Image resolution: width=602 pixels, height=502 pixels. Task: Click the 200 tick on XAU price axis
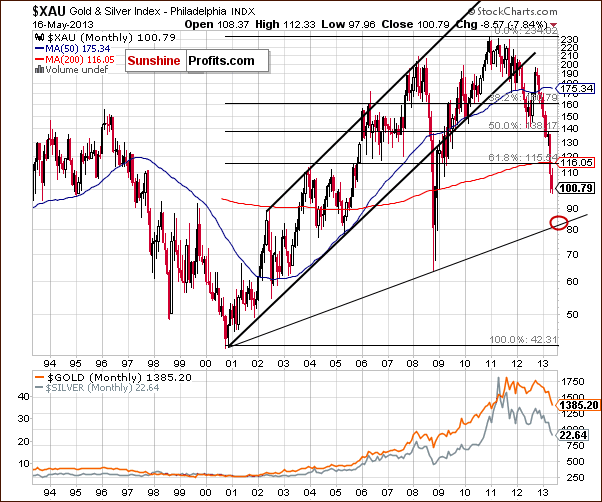569,64
